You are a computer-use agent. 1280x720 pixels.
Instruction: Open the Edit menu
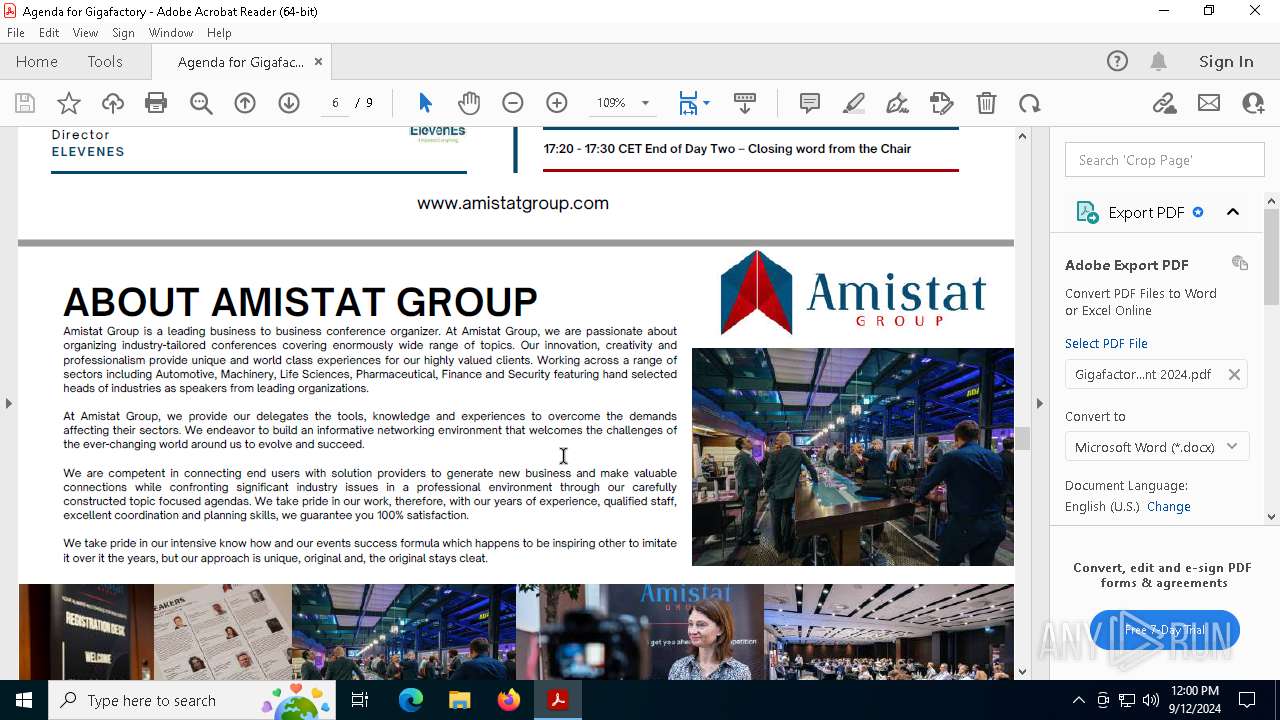pyautogui.click(x=49, y=33)
